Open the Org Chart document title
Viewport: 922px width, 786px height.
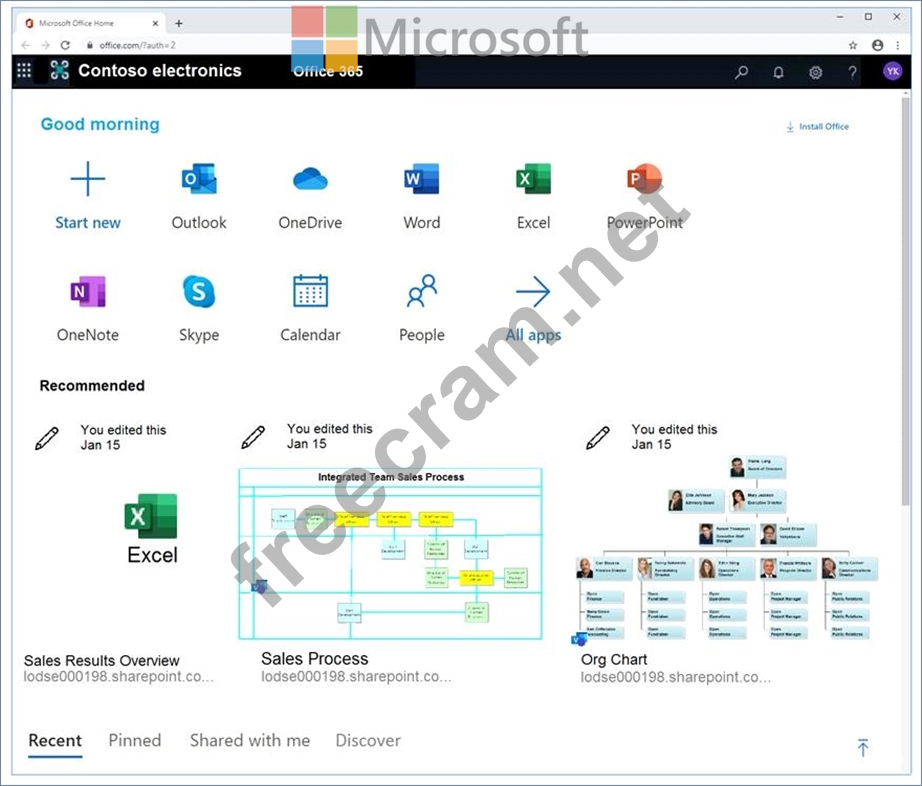(x=614, y=660)
